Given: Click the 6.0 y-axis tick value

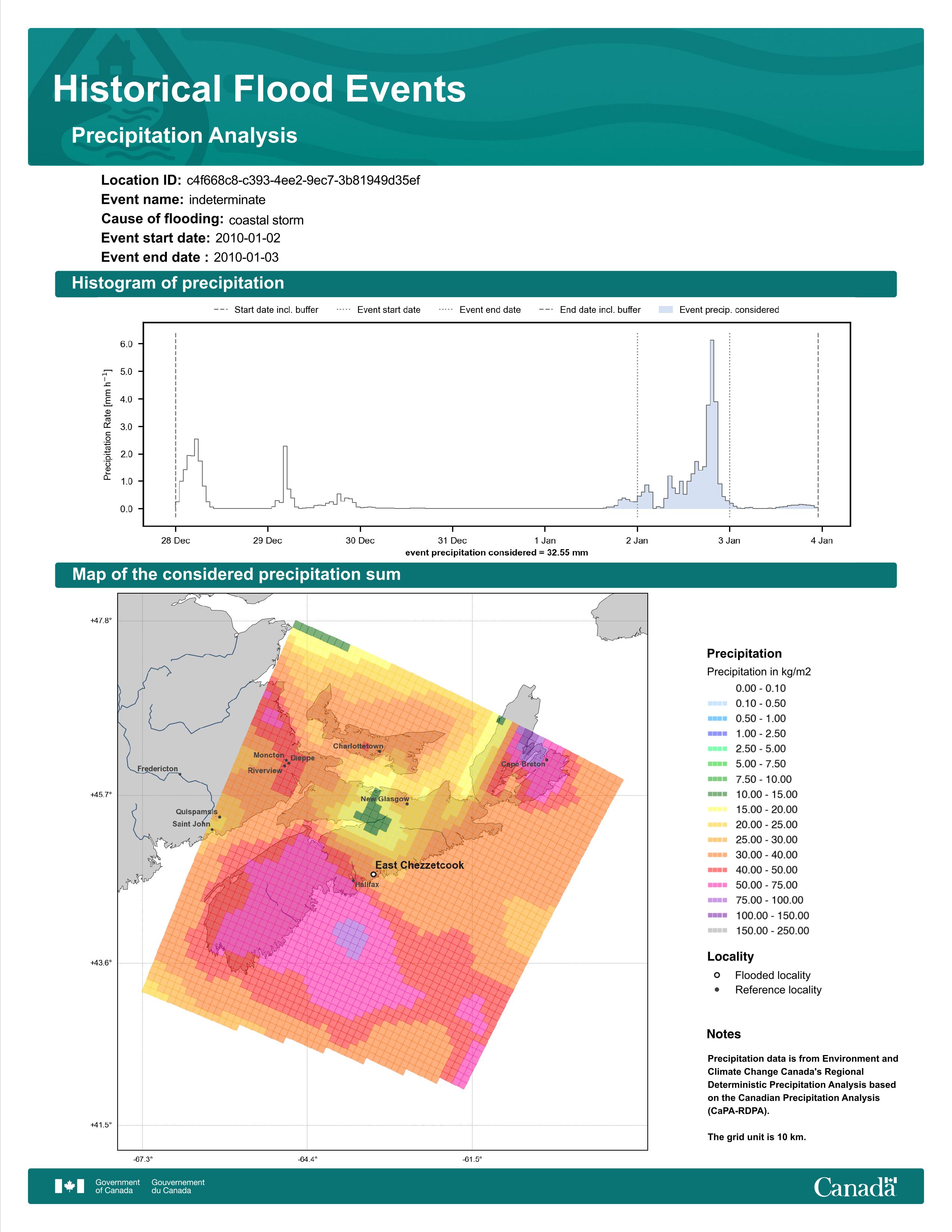Looking at the screenshot, I should [x=126, y=344].
